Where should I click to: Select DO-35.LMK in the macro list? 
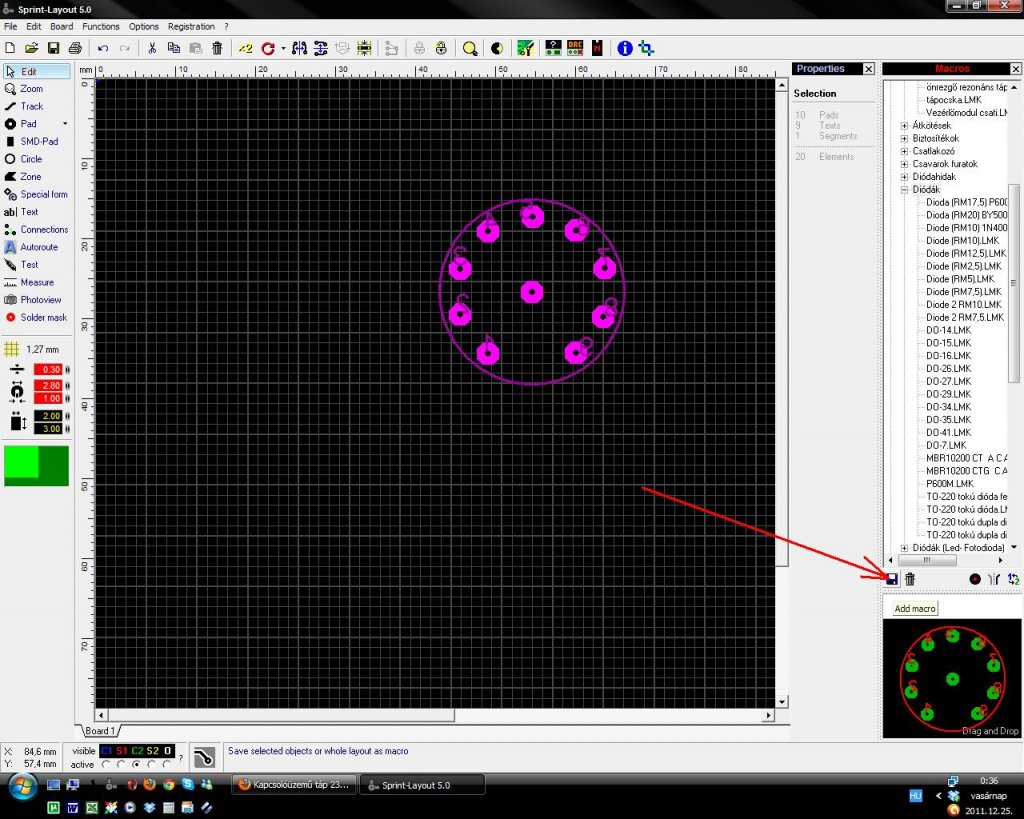pyautogui.click(x=948, y=420)
